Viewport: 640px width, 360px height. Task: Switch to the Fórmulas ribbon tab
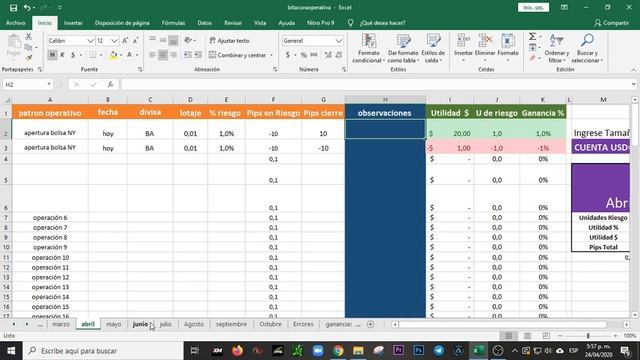[x=173, y=23]
